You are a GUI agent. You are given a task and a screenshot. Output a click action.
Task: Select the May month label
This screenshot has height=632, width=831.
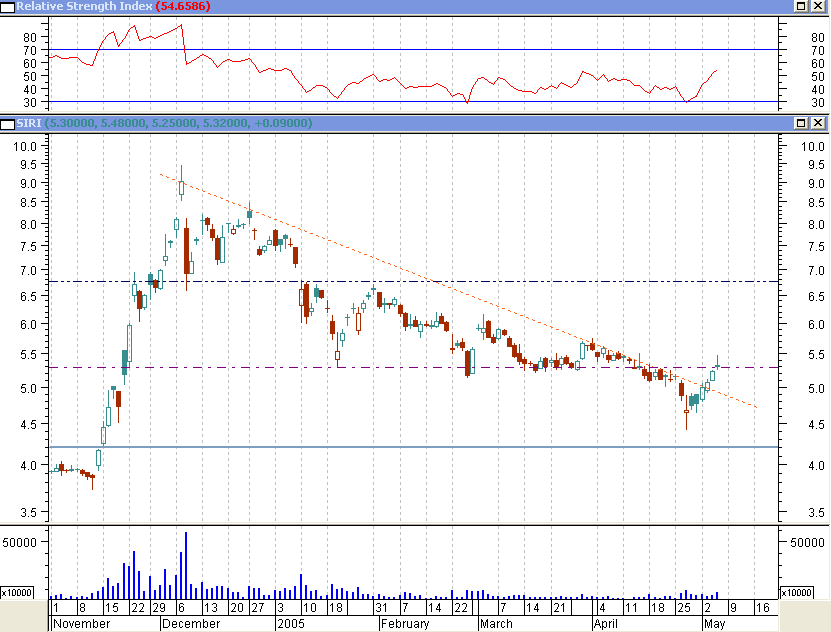coord(714,624)
